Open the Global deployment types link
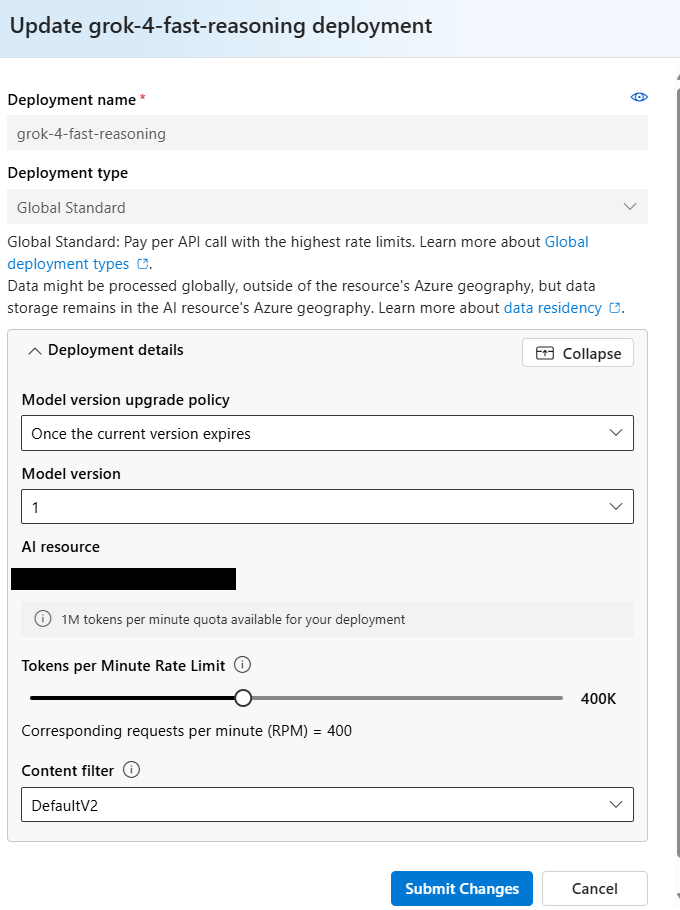This screenshot has height=910, width=680. pos(298,252)
